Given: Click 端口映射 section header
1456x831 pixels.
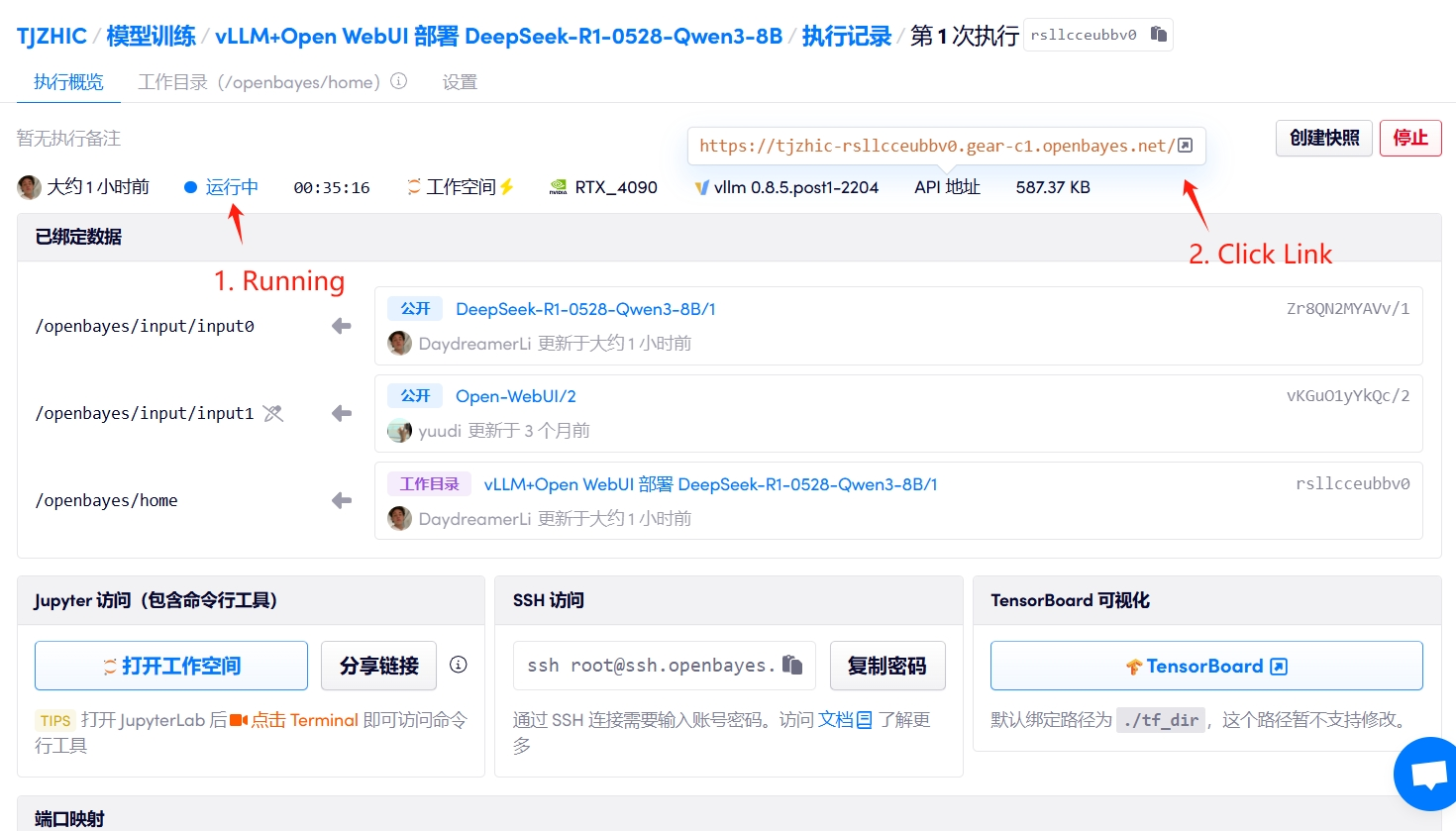Looking at the screenshot, I should tap(69, 818).
